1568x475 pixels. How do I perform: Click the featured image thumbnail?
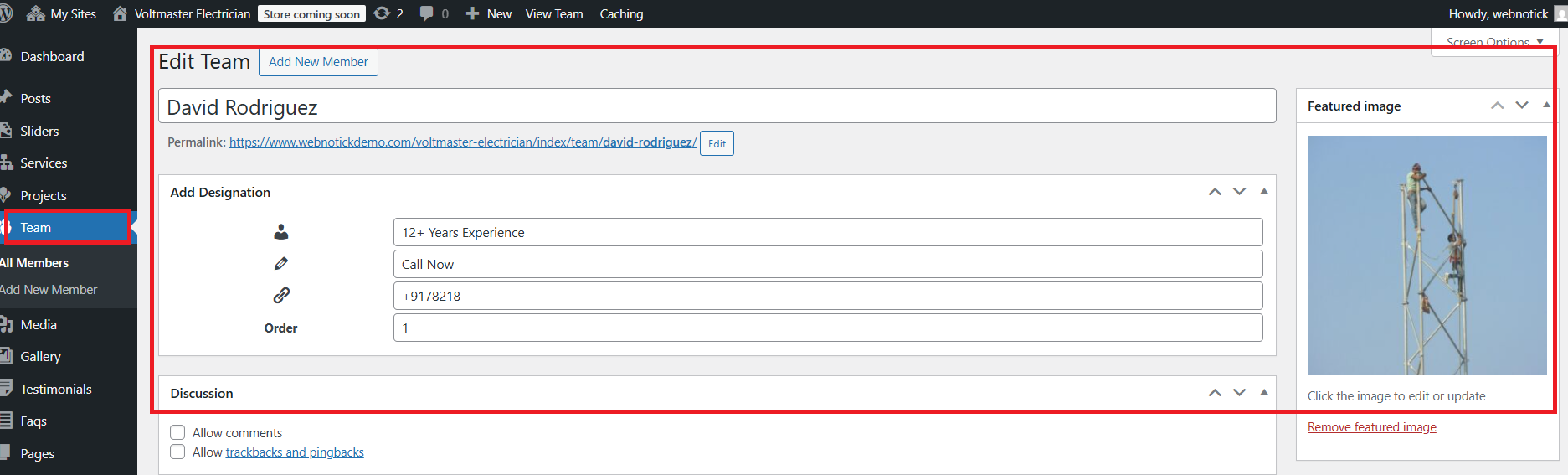1427,255
